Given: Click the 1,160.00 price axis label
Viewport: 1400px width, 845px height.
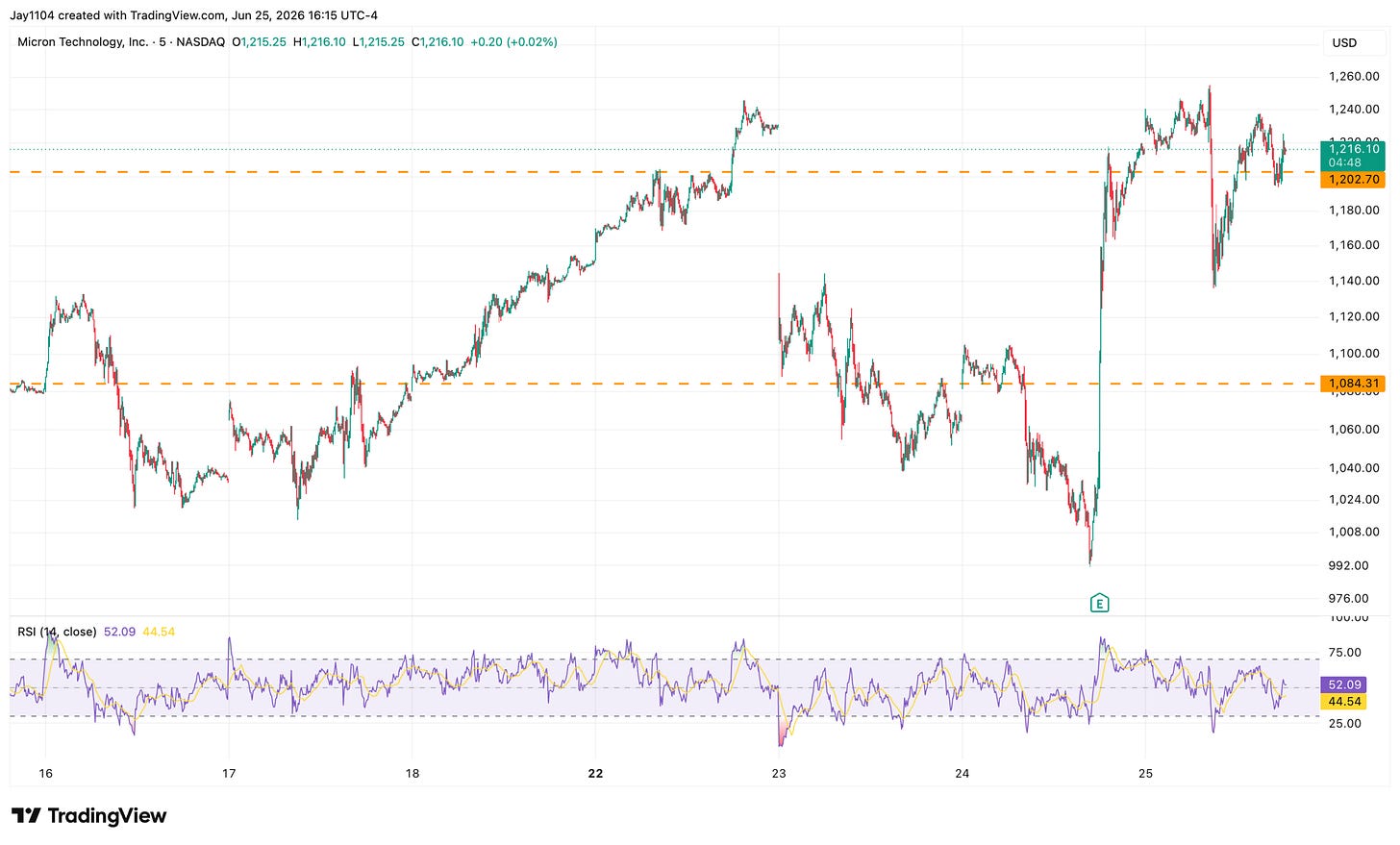Looking at the screenshot, I should coord(1354,245).
